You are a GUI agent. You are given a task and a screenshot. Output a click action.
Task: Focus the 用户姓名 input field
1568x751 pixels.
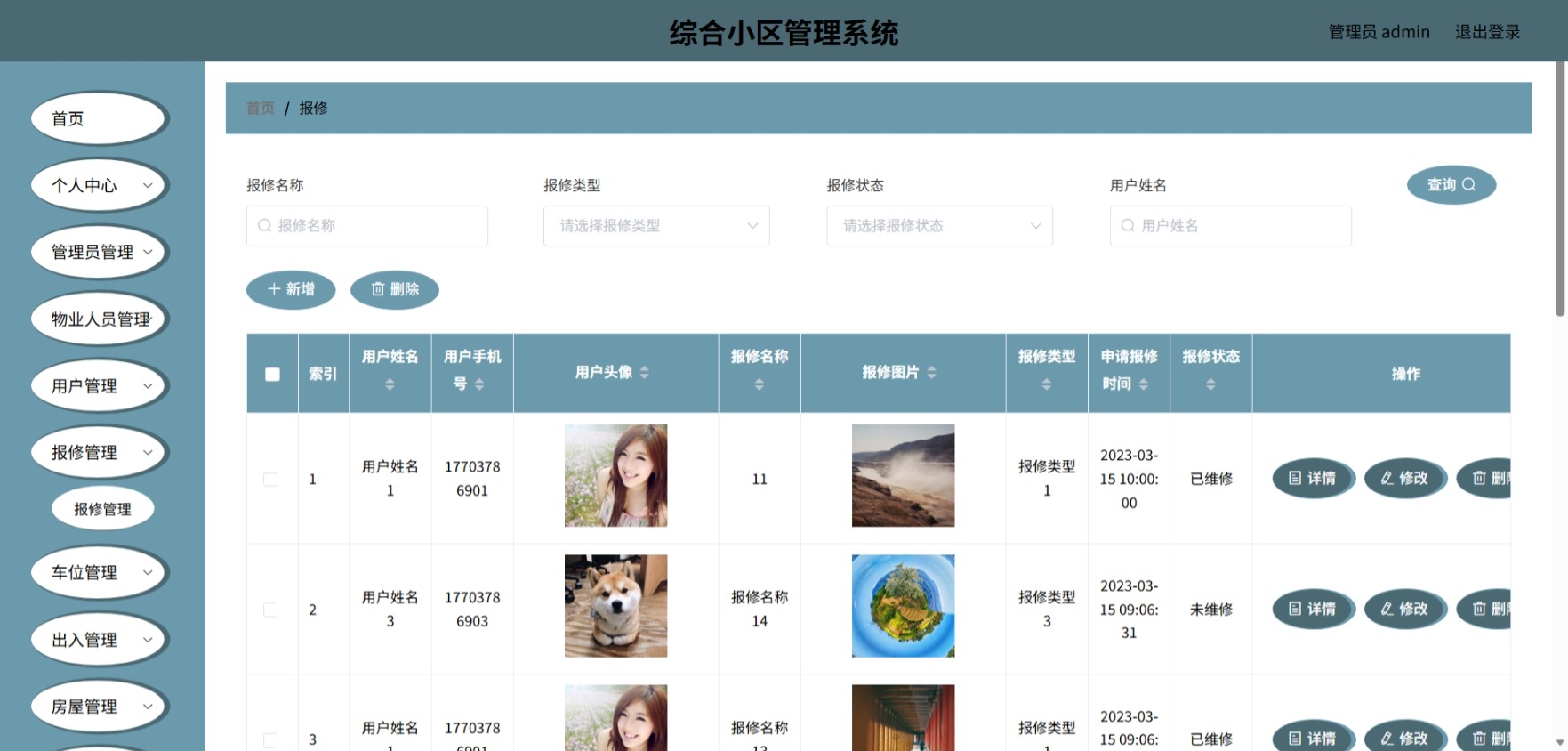1231,226
